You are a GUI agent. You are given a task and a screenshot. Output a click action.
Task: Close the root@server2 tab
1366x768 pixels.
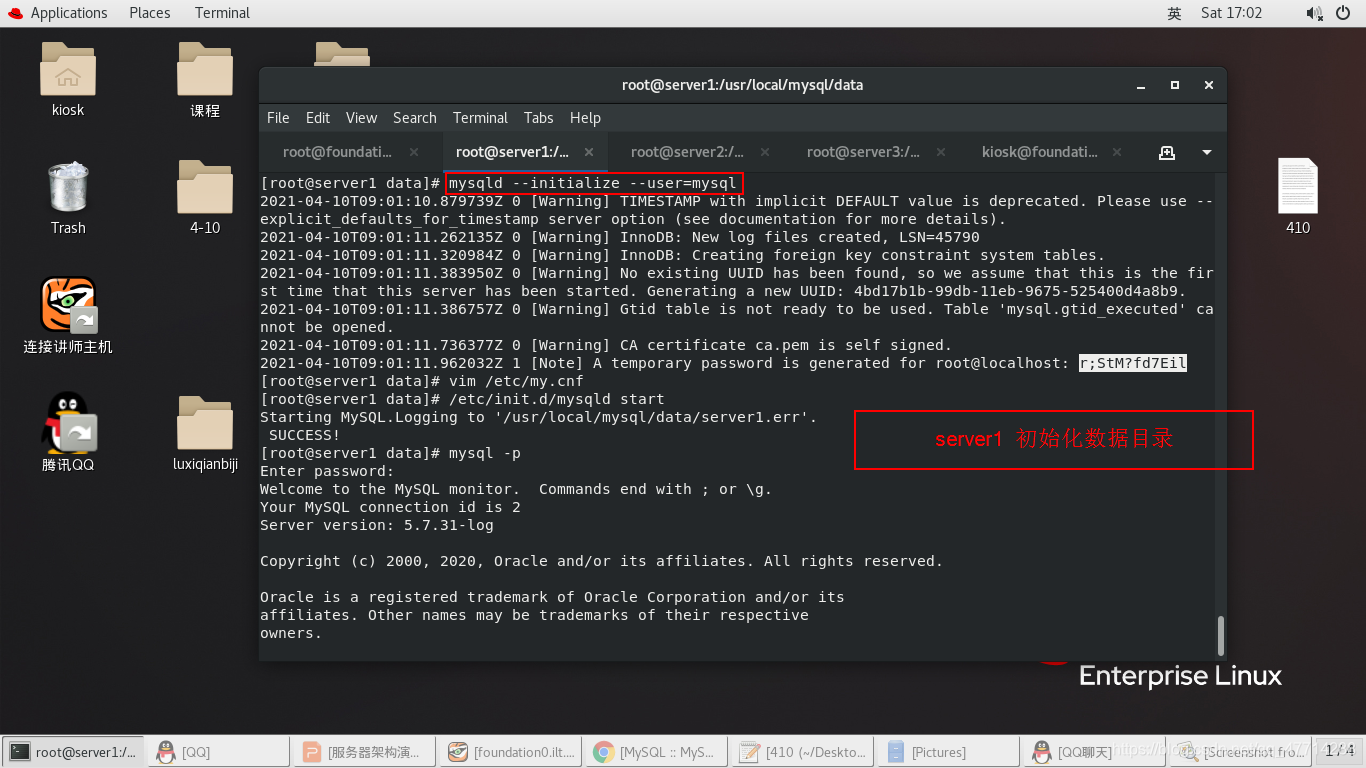click(765, 152)
